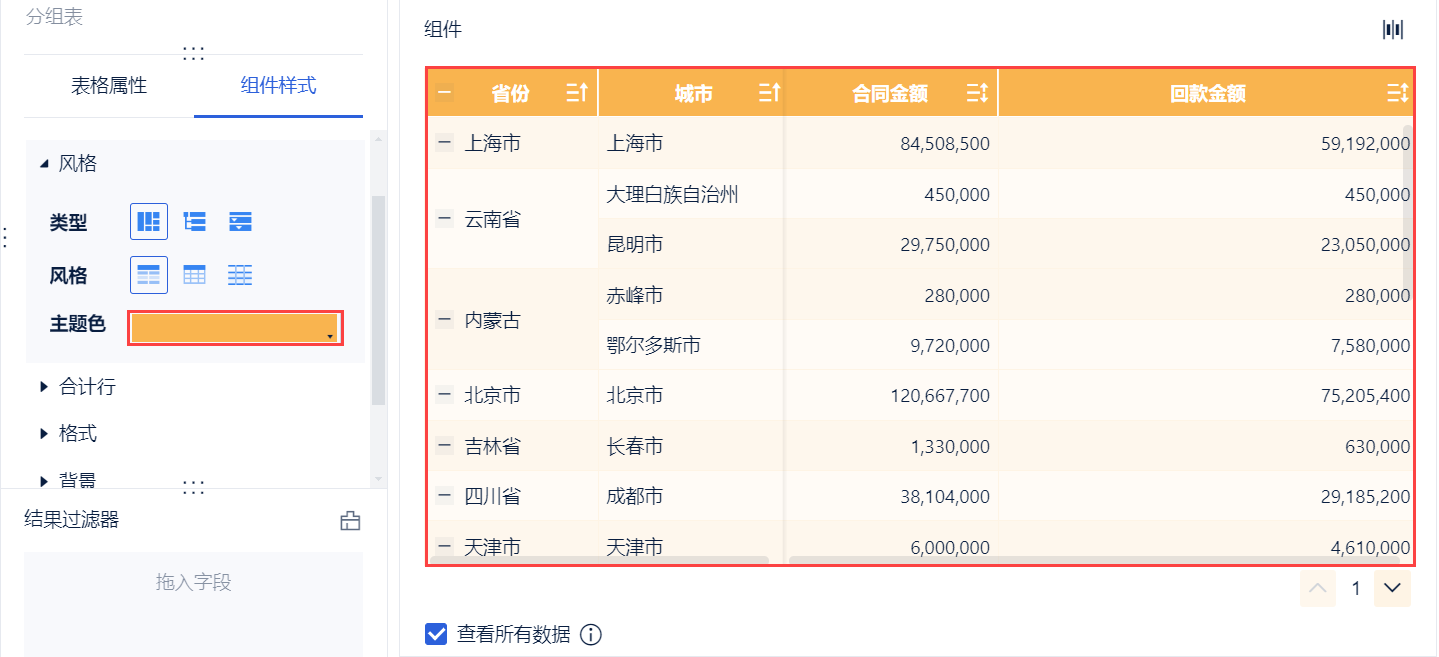Collapse all groups with the 省份 header minus button
Screen dimensions: 1439x657
pos(445,94)
